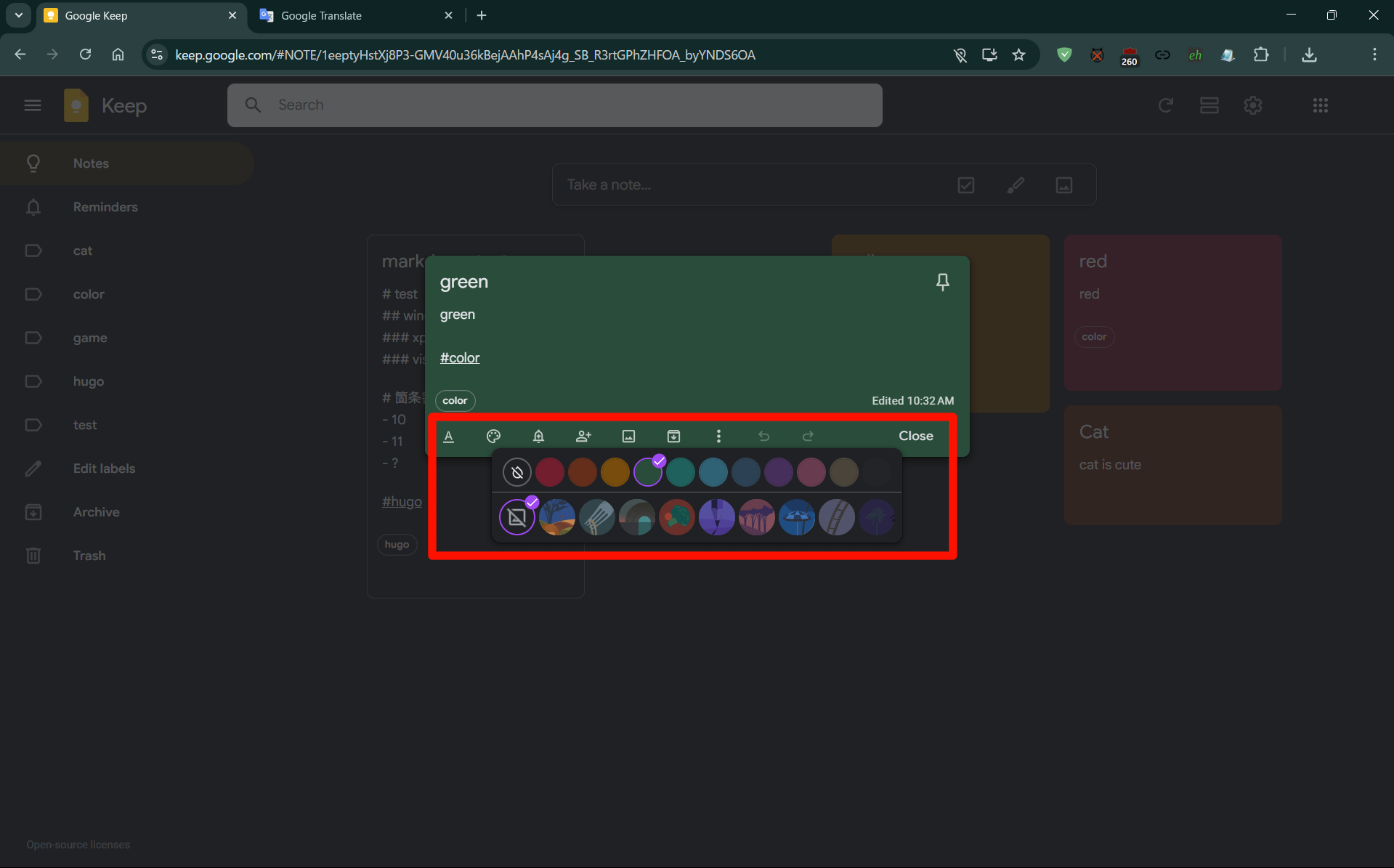Choose the red color swatch
The image size is (1394, 868).
point(550,472)
